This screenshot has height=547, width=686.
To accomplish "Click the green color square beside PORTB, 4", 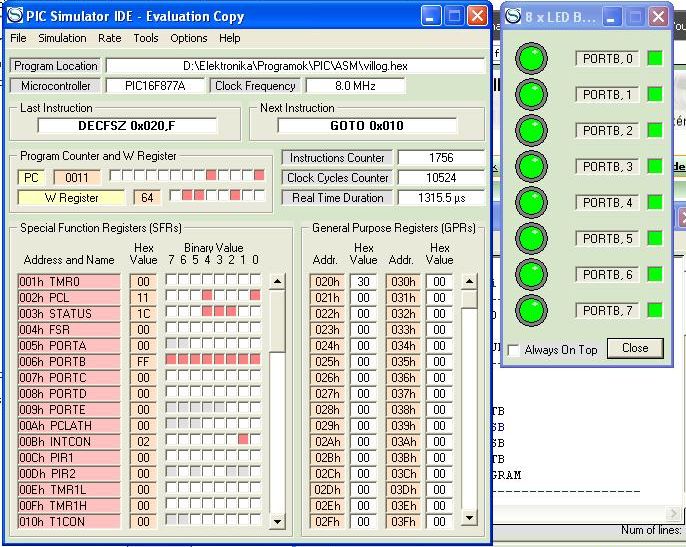I will pos(655,202).
